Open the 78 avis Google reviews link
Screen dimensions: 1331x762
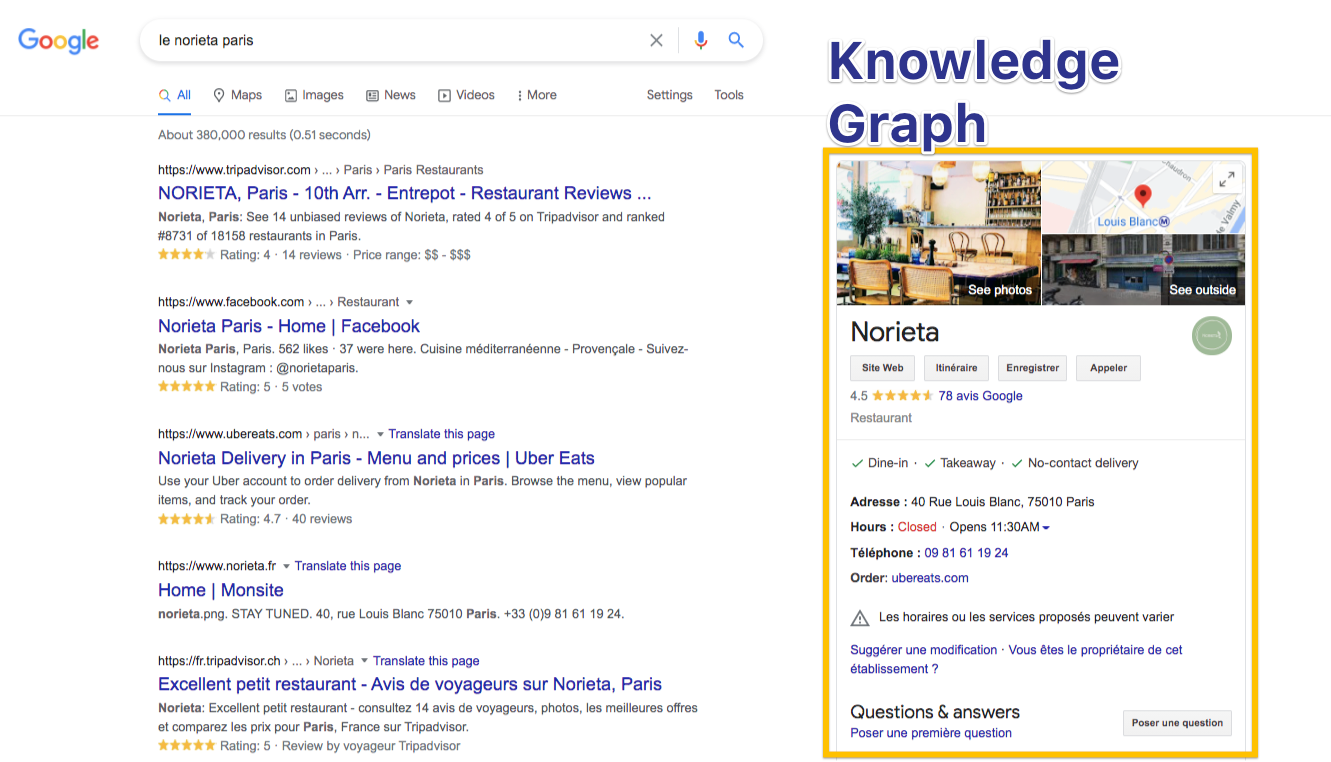pyautogui.click(x=980, y=396)
